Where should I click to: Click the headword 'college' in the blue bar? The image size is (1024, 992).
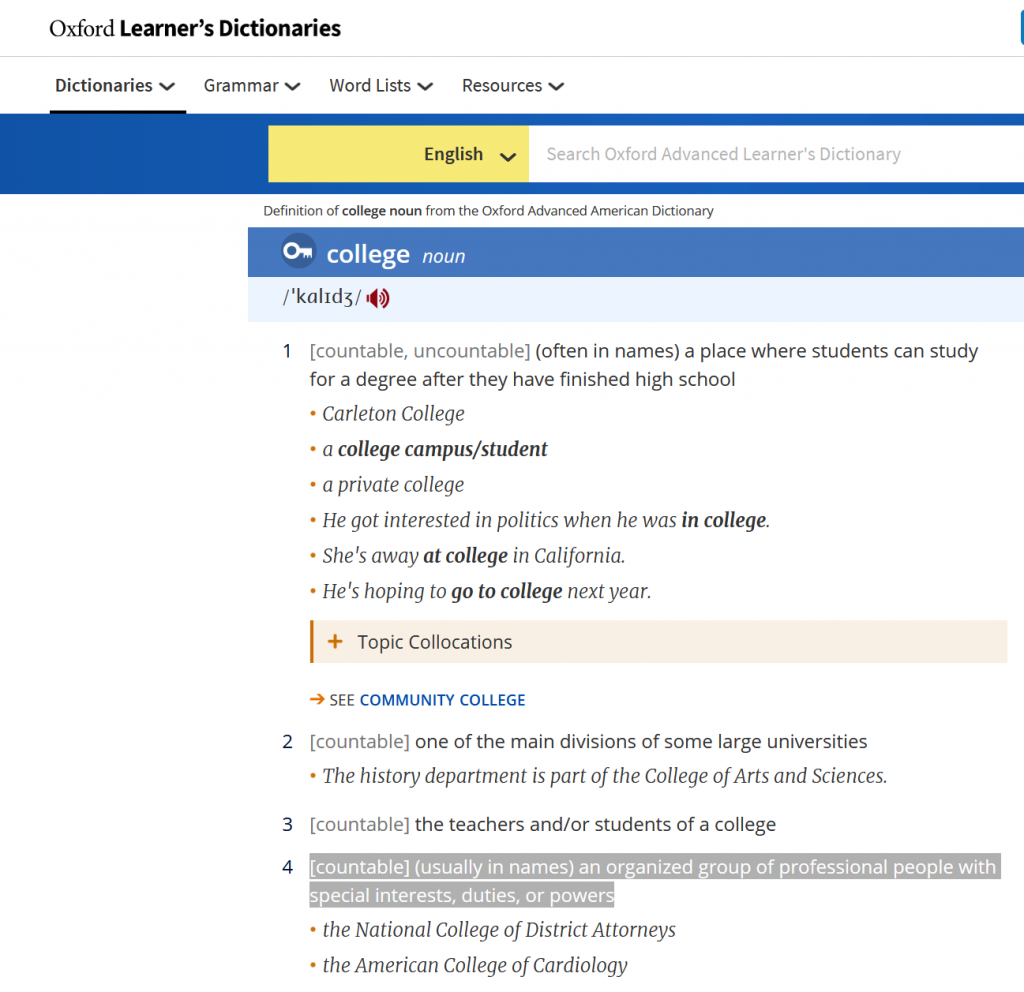pos(368,254)
